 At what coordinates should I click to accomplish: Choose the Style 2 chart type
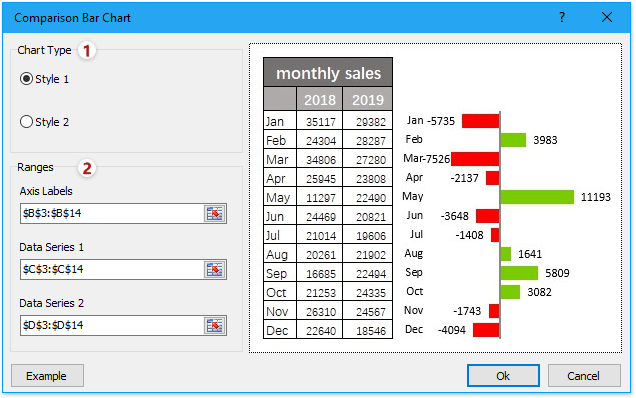pyautogui.click(x=26, y=122)
